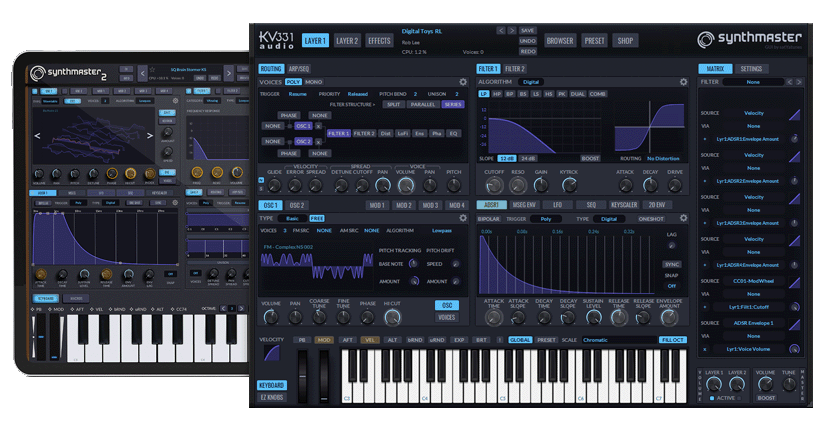Toggle envelope BIPOLAR mode
Image resolution: width=828 pixels, height=426 pixels.
click(489, 219)
